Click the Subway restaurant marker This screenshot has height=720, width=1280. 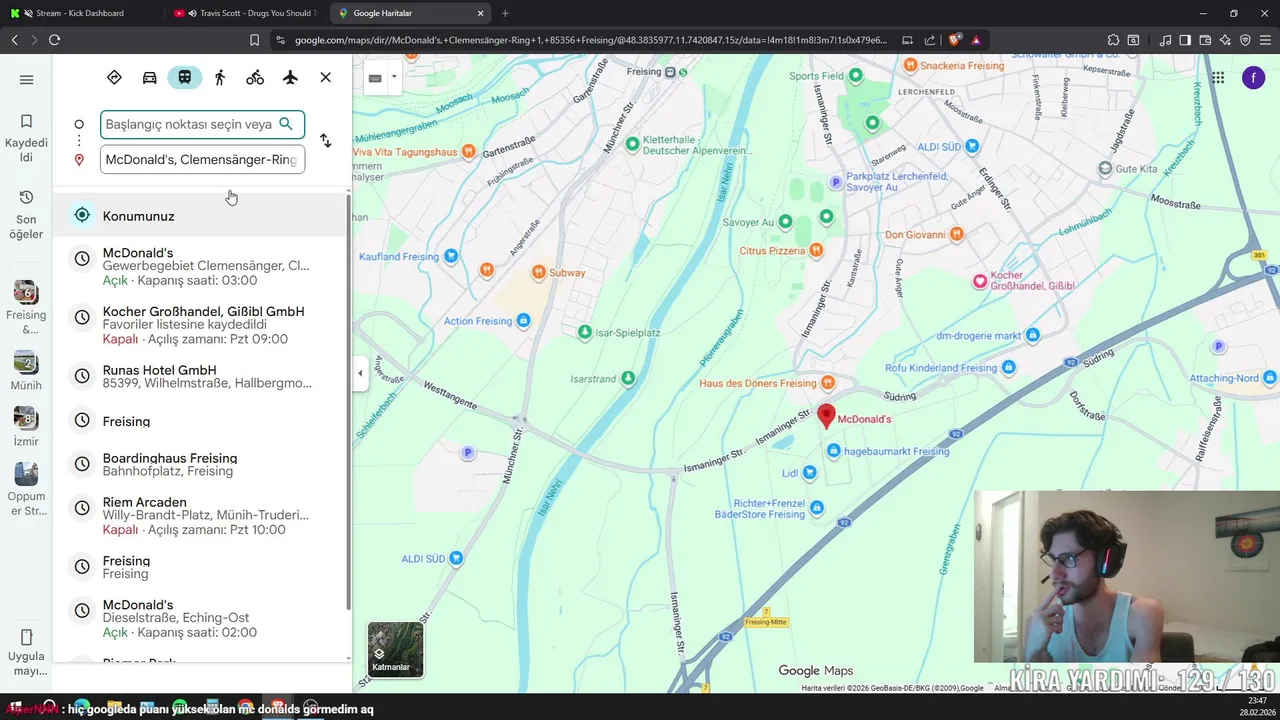pos(539,272)
